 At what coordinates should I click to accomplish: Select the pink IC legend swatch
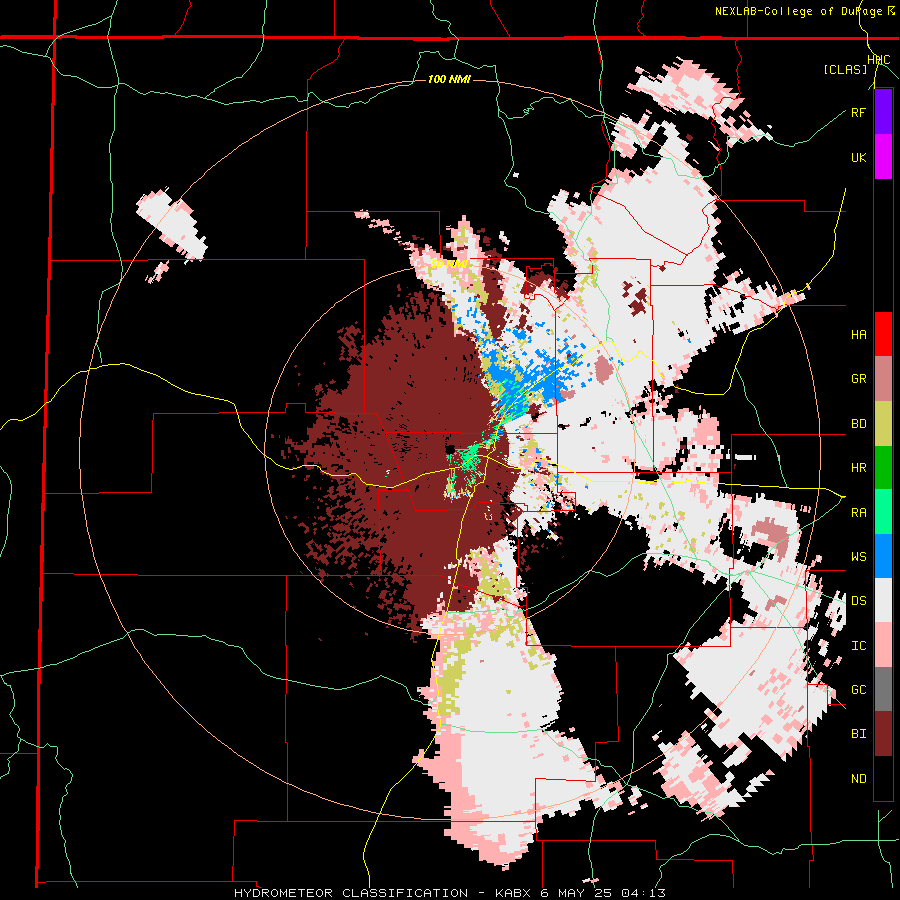[x=883, y=645]
